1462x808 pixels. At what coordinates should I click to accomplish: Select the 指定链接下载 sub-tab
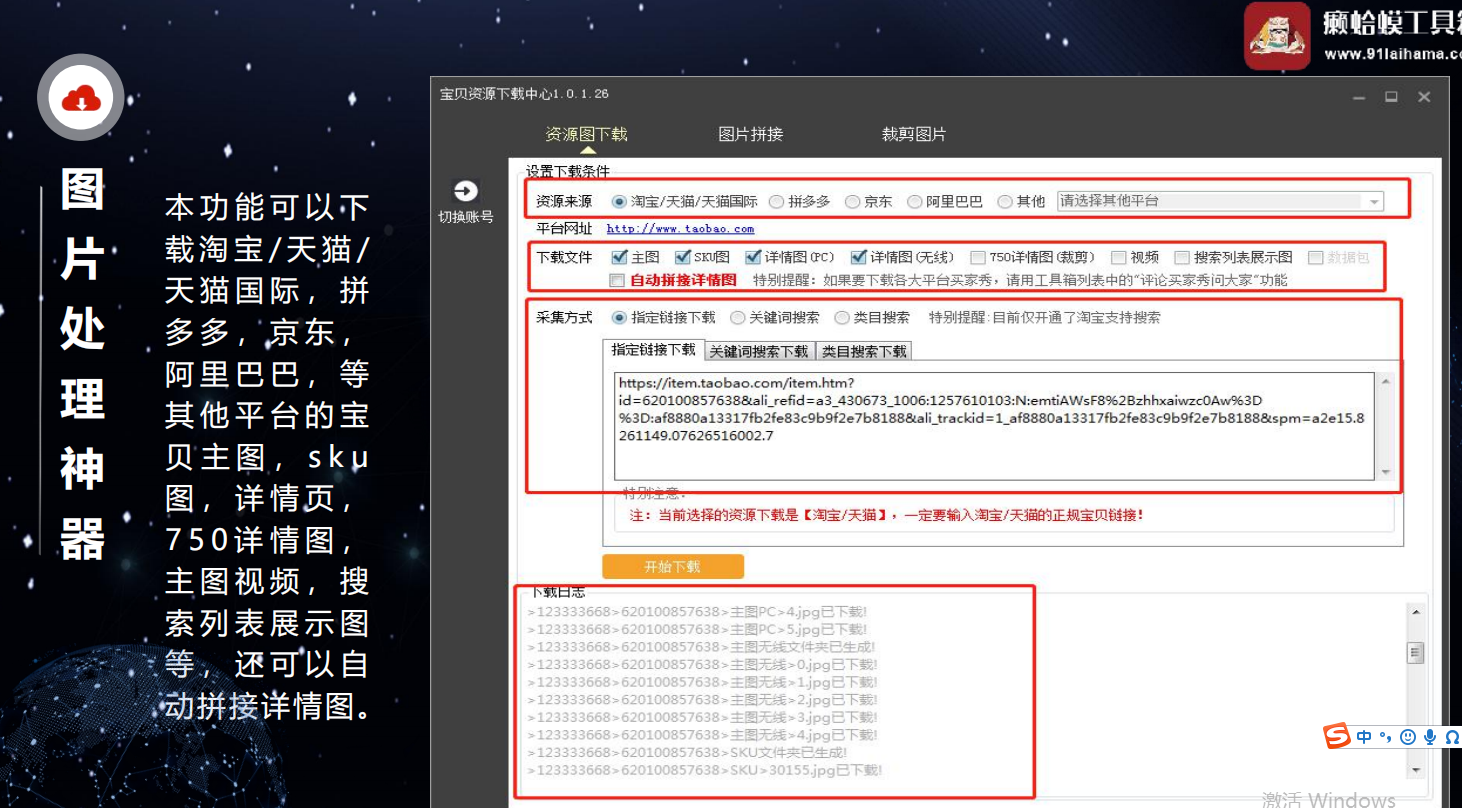(653, 350)
